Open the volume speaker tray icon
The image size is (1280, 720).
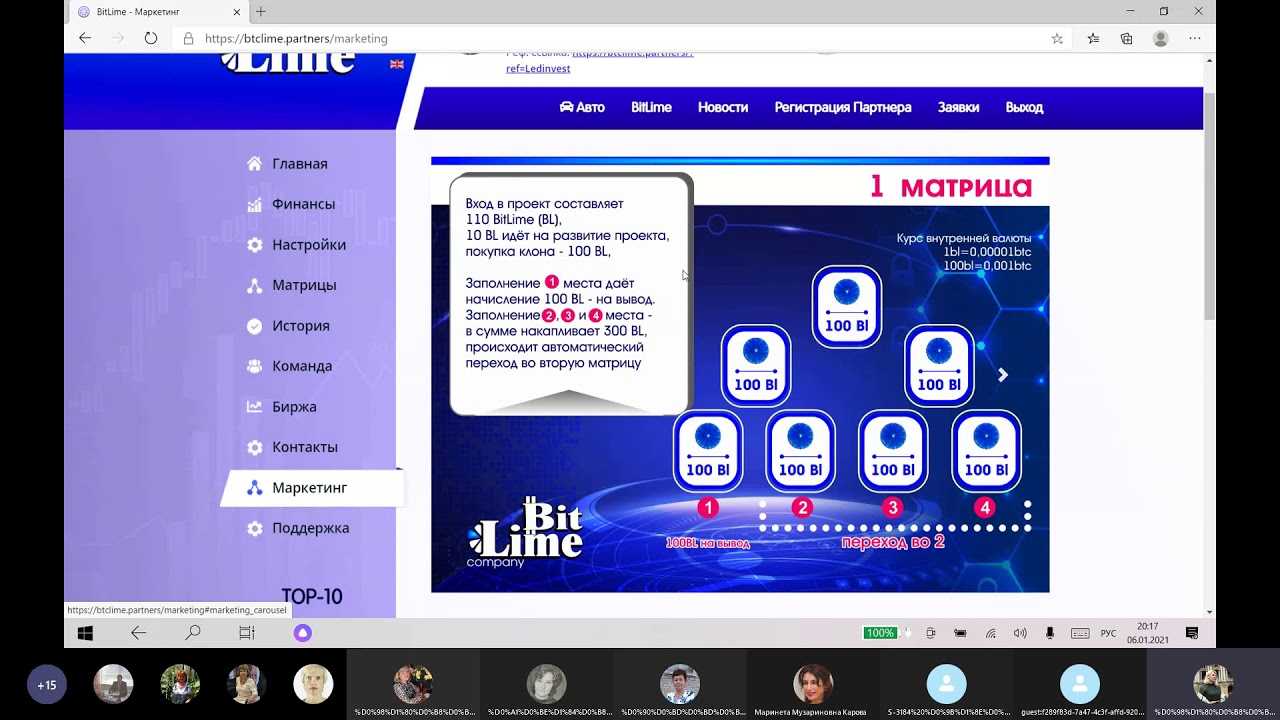coord(1020,633)
